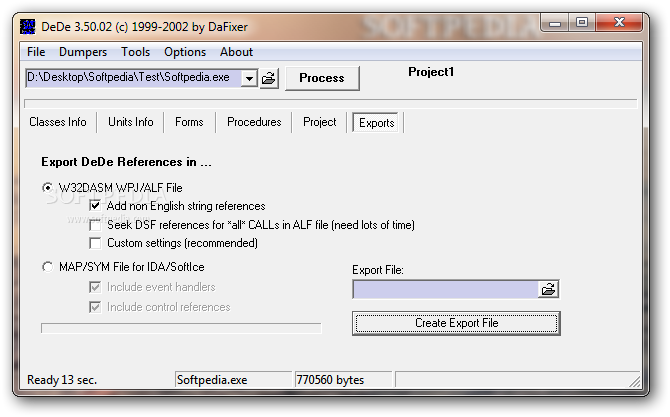Click 'Ready 13 sec.' status text
The height and width of the screenshot is (417, 670).
pos(62,380)
